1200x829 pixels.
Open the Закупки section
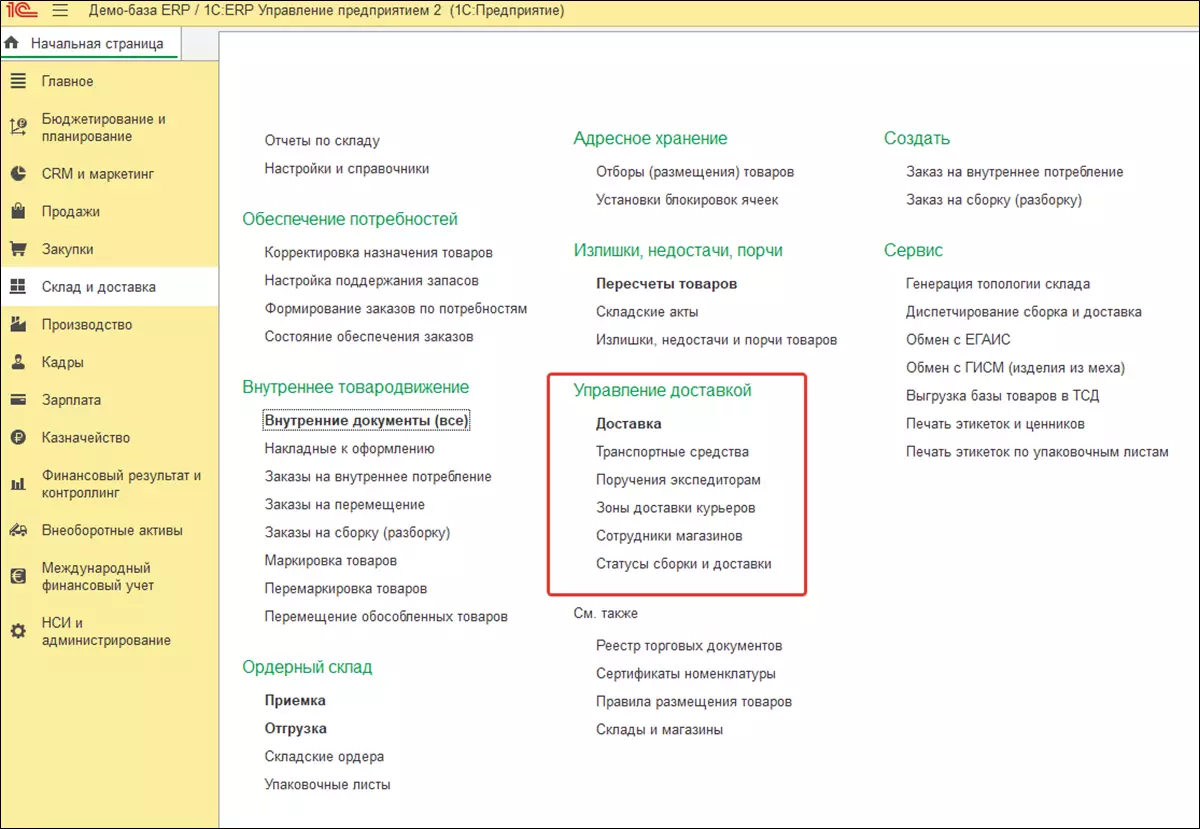[67, 249]
